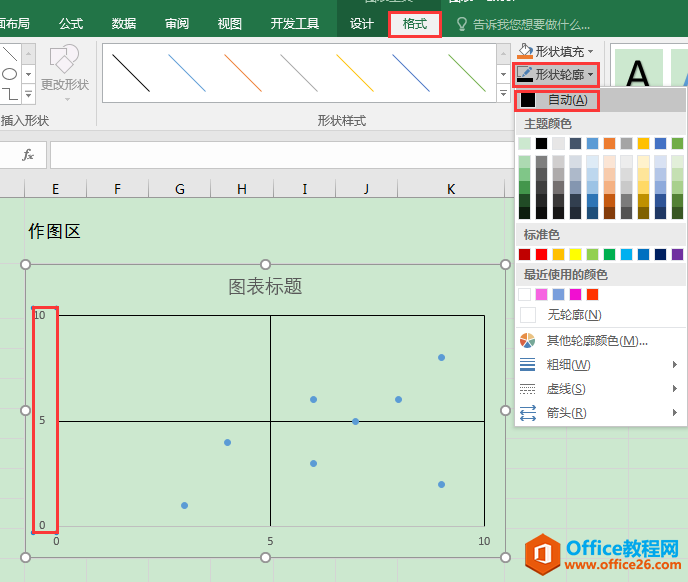Select column J header

point(366,189)
